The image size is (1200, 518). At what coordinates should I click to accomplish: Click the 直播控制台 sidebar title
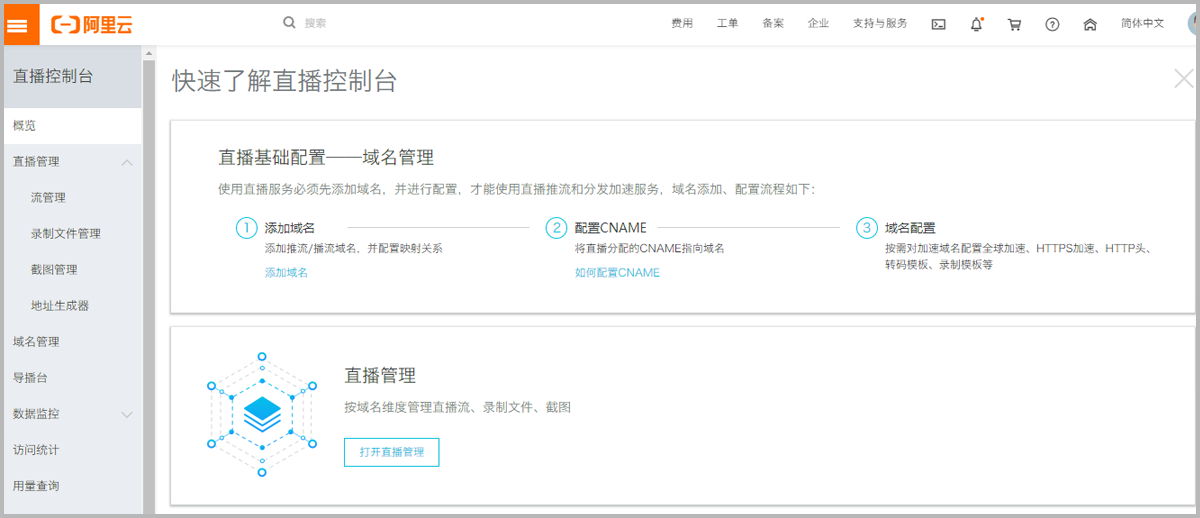[x=53, y=77]
